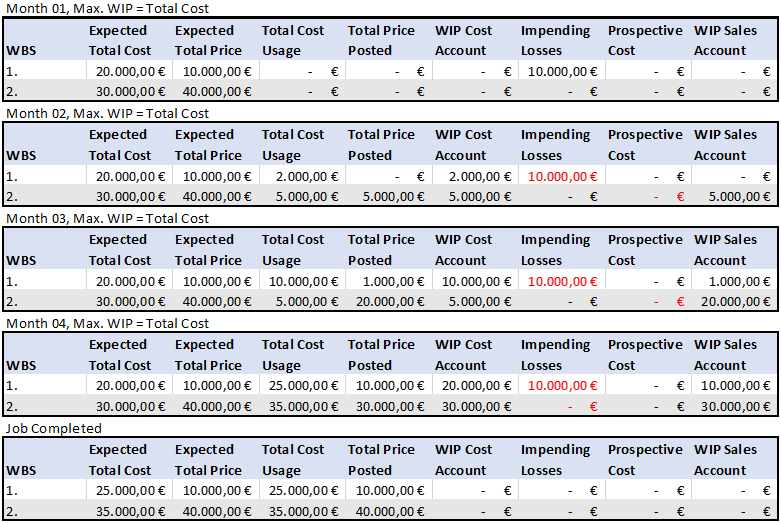Select Month 03 Total Cost Usage 10.000,00 € cell
The image size is (781, 523).
[x=300, y=281]
